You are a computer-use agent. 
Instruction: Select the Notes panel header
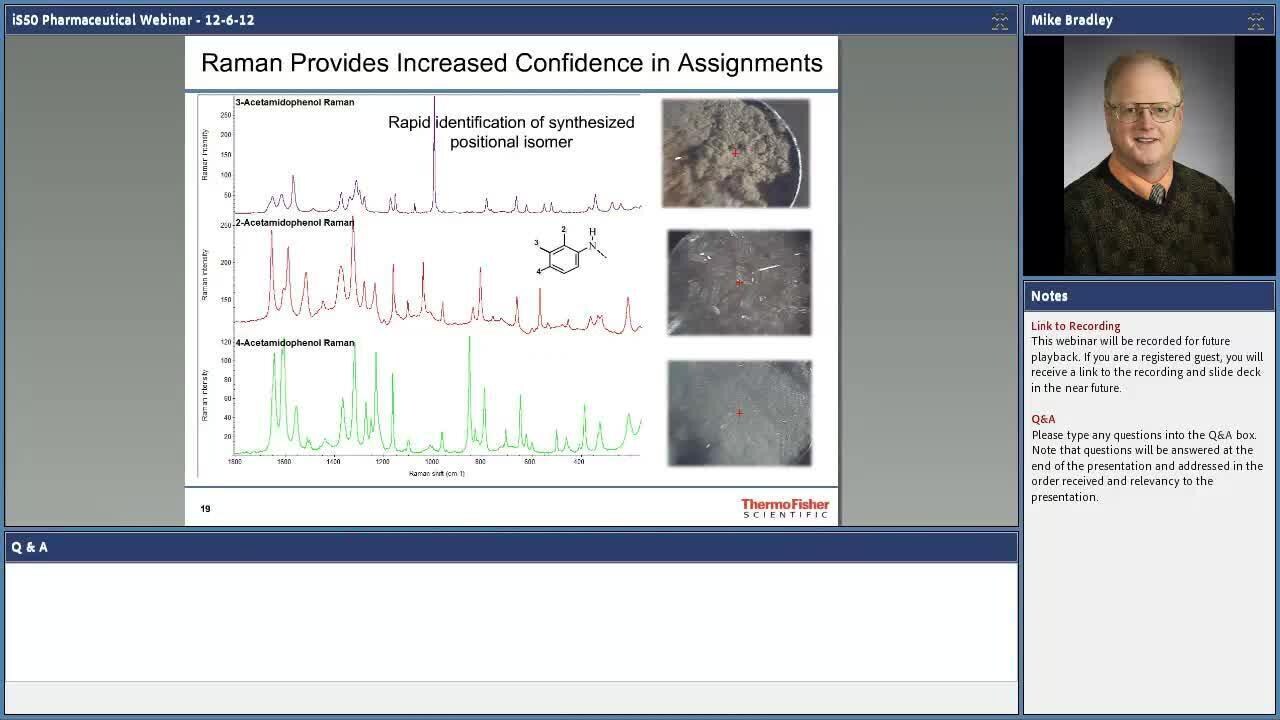pos(1148,296)
